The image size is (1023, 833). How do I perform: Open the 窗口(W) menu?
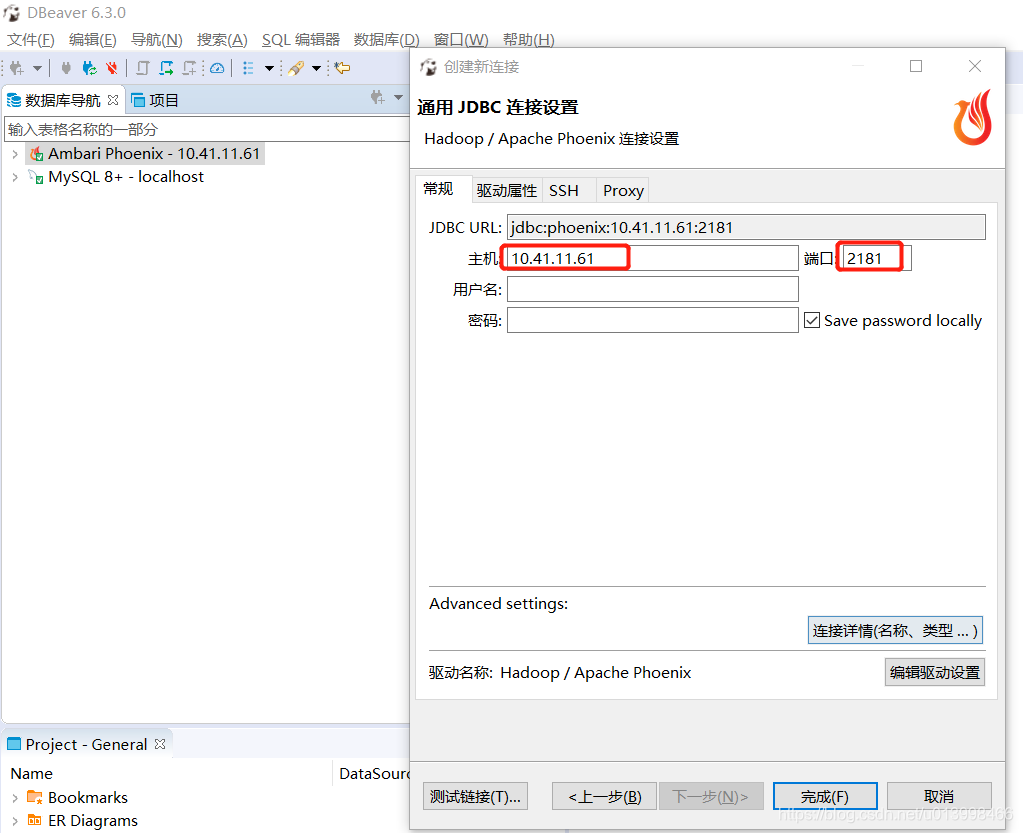point(461,40)
